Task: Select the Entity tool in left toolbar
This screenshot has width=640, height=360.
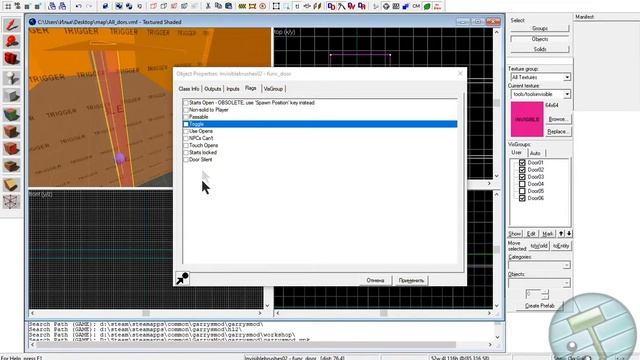Action: coord(11,78)
